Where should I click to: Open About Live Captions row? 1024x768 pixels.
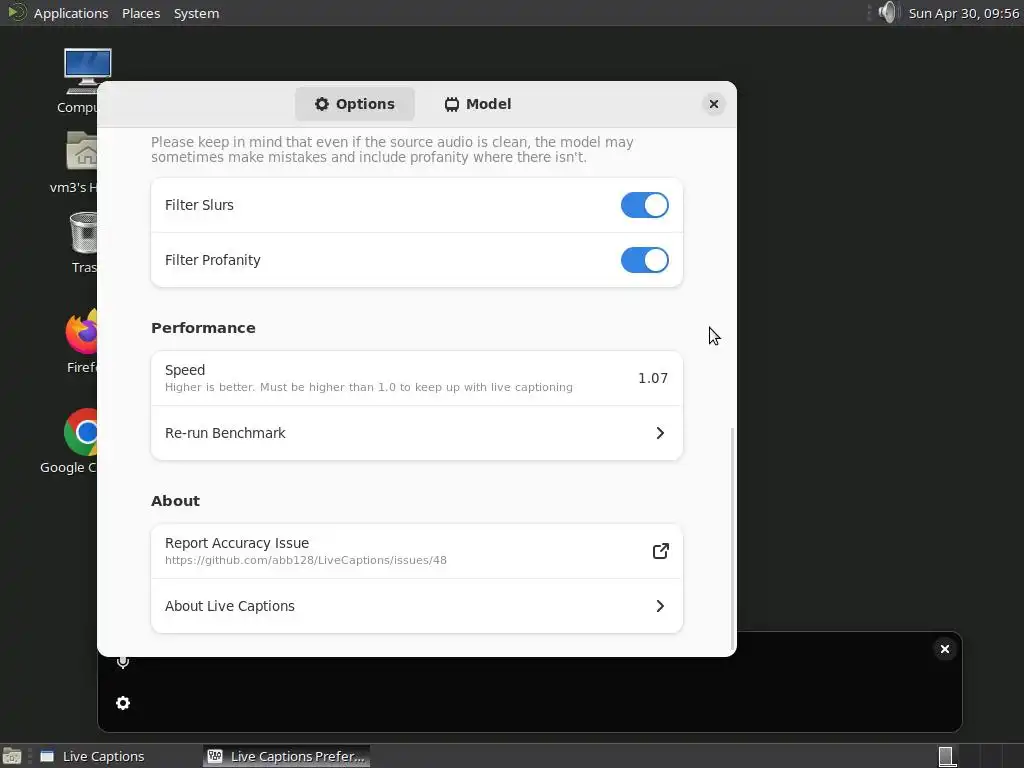(417, 606)
